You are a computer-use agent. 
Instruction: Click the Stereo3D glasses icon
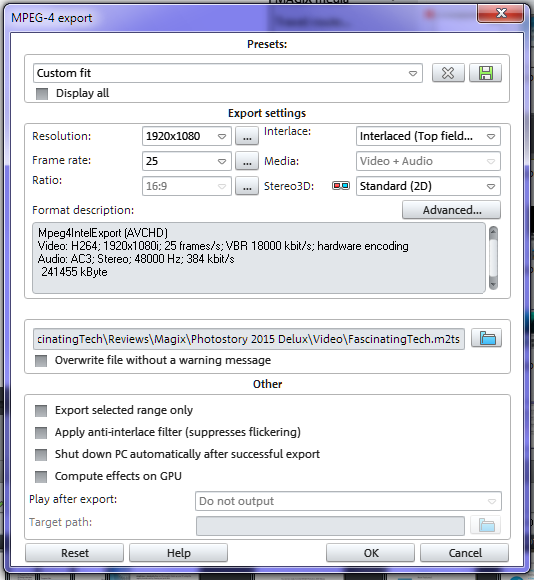point(341,186)
